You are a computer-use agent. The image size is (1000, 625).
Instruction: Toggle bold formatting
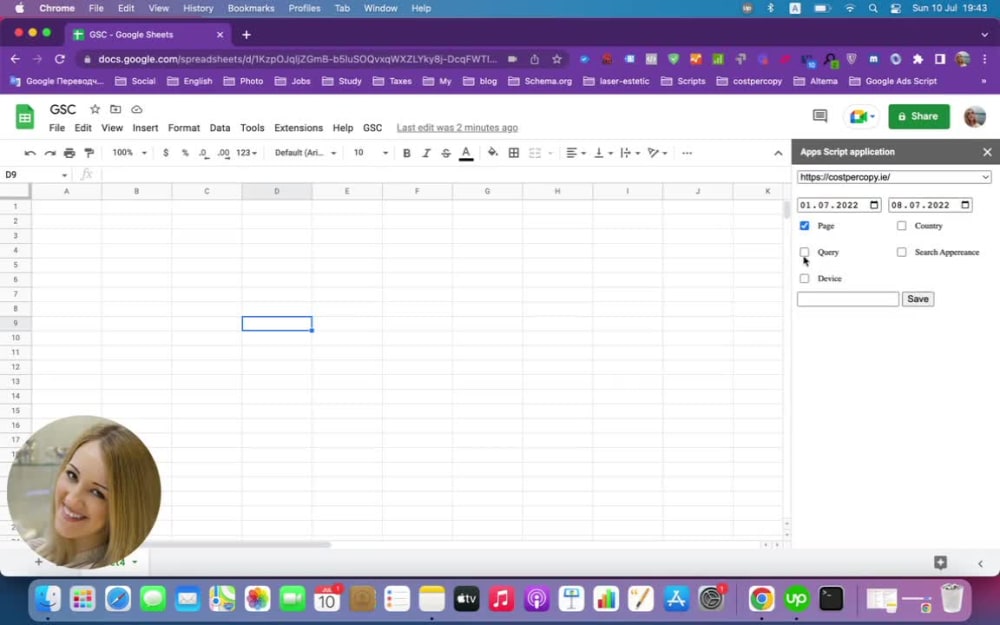(x=406, y=153)
